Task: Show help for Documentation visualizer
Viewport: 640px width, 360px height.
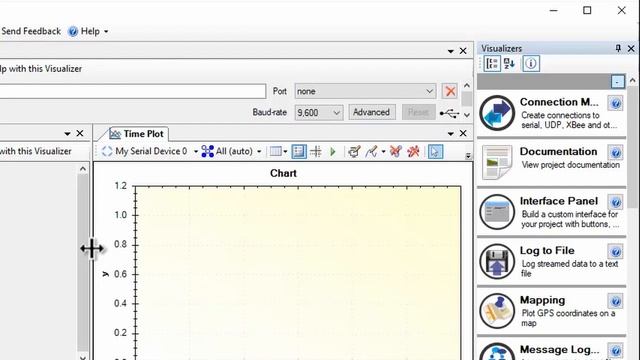Action: point(616,153)
